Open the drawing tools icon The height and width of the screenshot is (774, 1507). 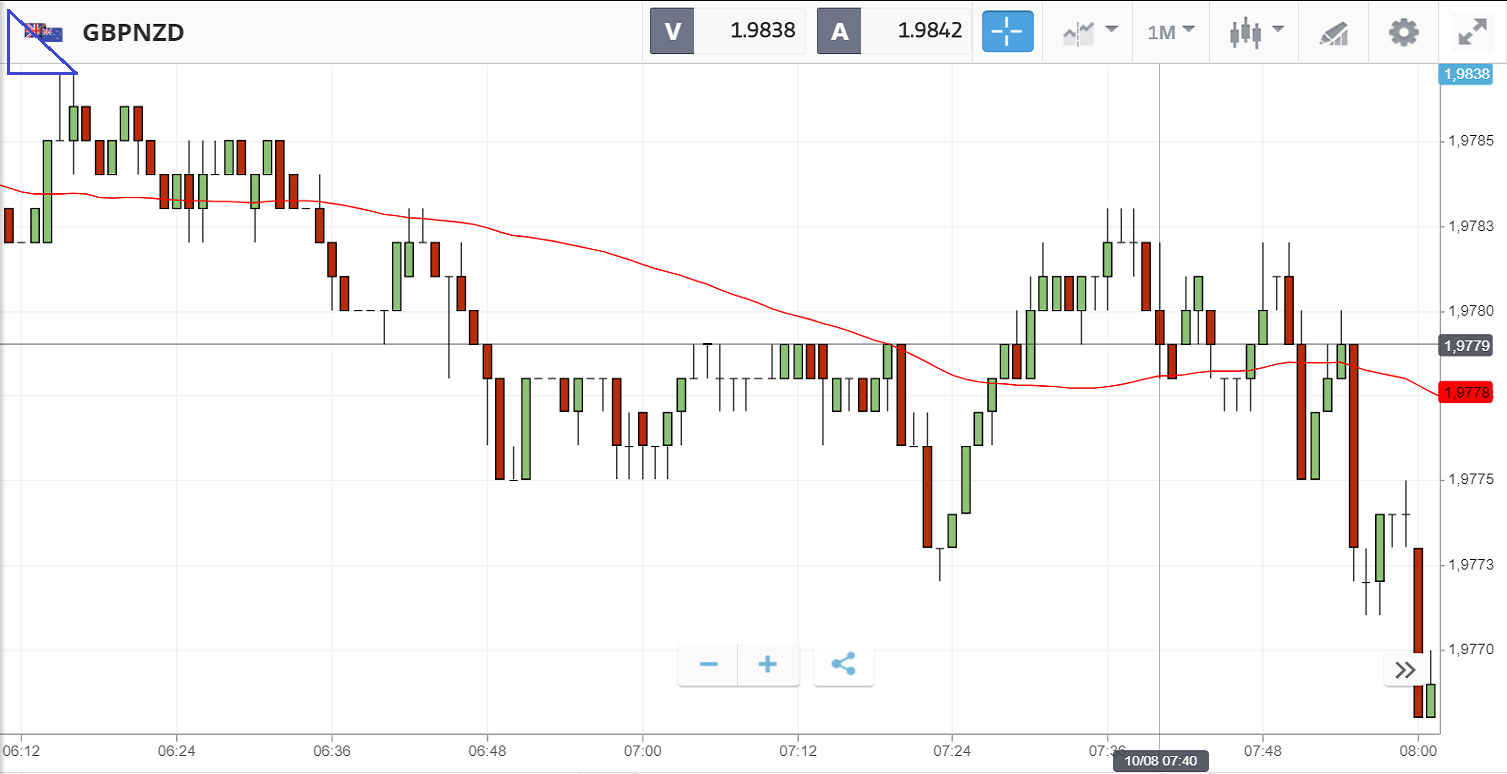pyautogui.click(x=1334, y=32)
